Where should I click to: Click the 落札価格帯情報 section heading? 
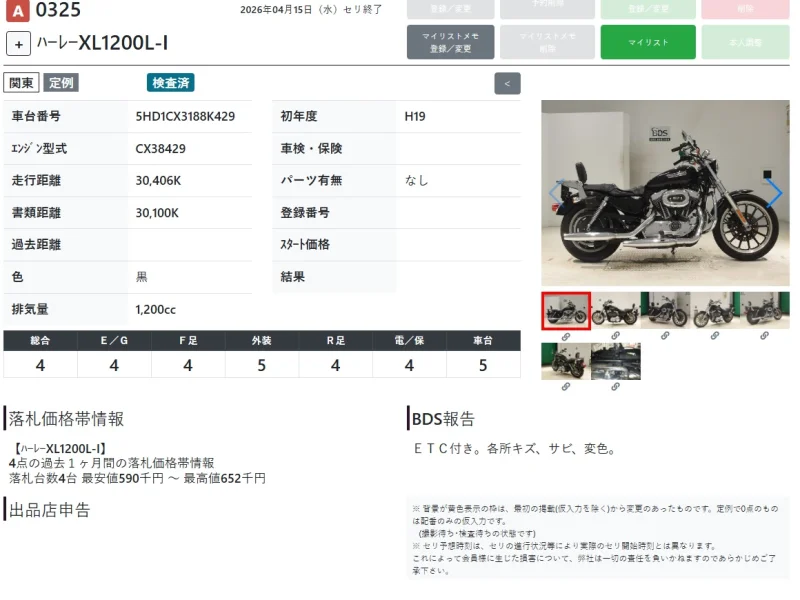click(x=66, y=419)
